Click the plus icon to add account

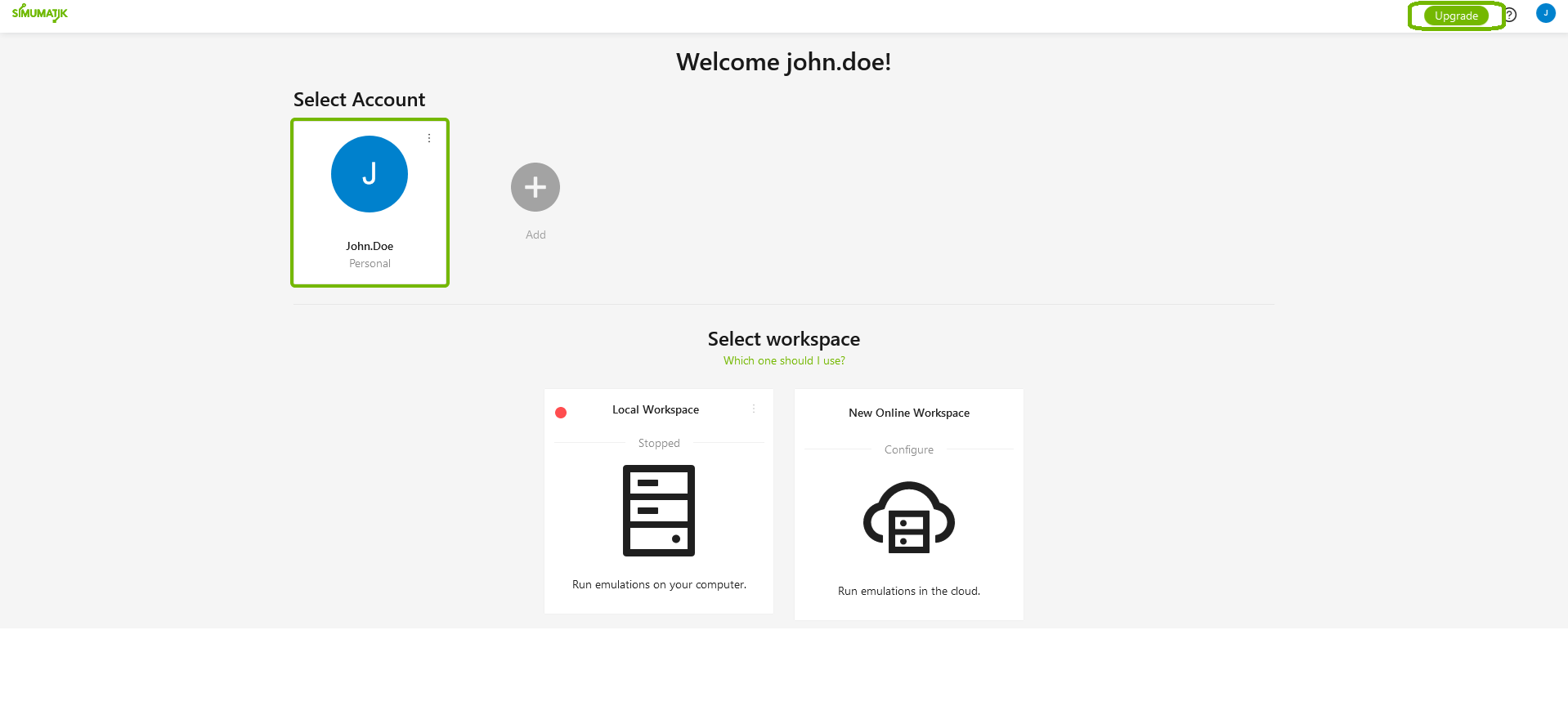coord(535,187)
